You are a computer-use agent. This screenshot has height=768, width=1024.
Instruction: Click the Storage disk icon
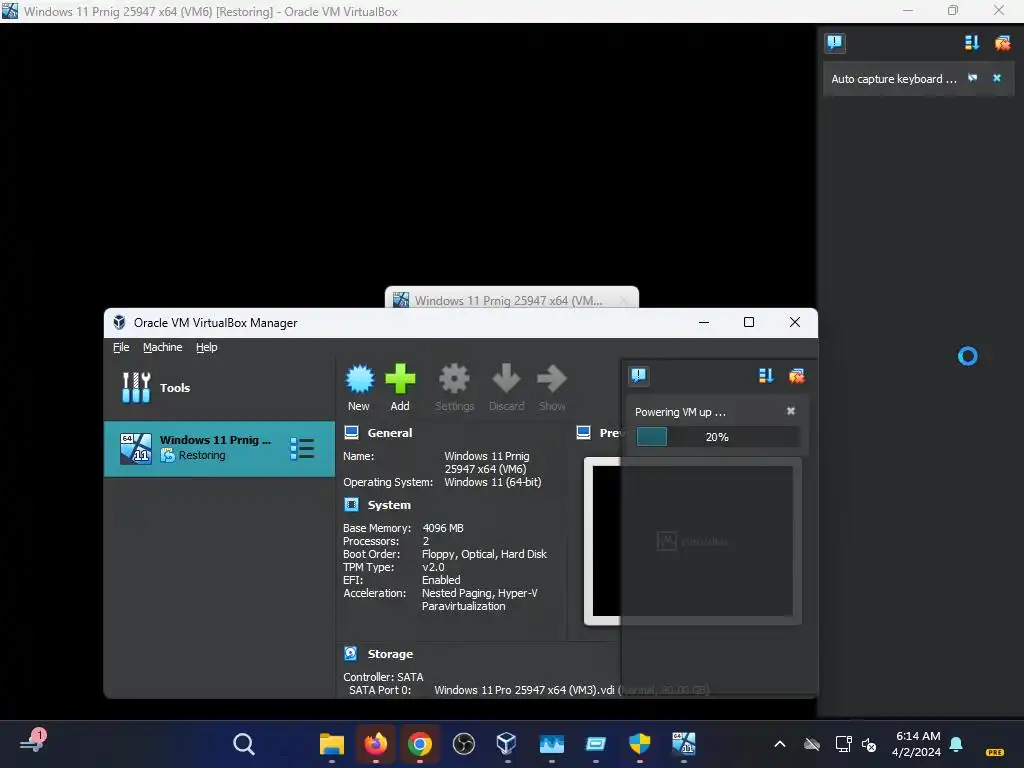coord(351,653)
